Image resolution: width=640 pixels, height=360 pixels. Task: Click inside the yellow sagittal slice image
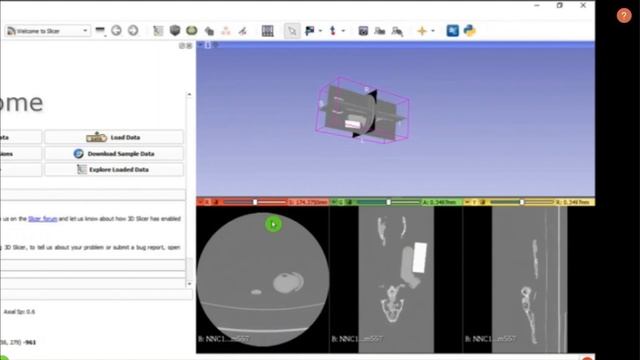(529, 280)
